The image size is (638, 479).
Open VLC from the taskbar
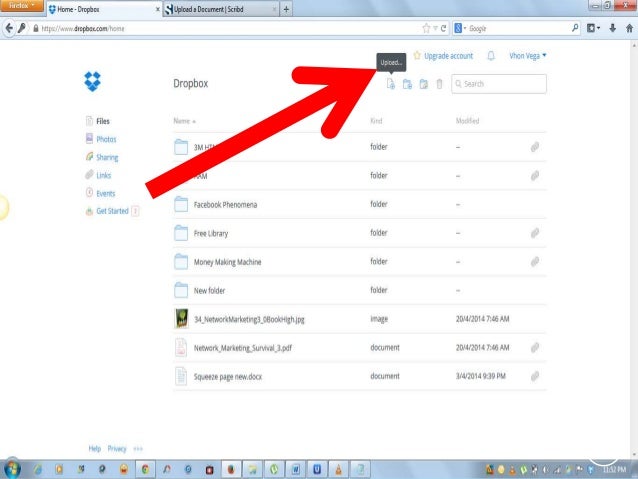338,469
